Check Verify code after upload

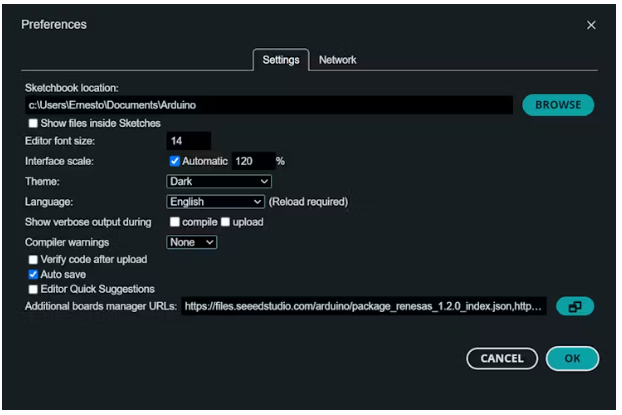[x=34, y=260]
